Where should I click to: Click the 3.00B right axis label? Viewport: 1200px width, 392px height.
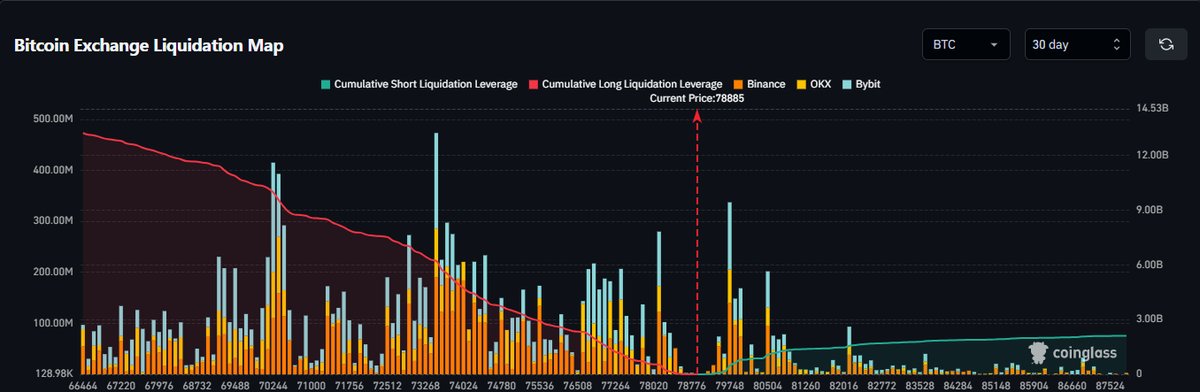click(1150, 319)
